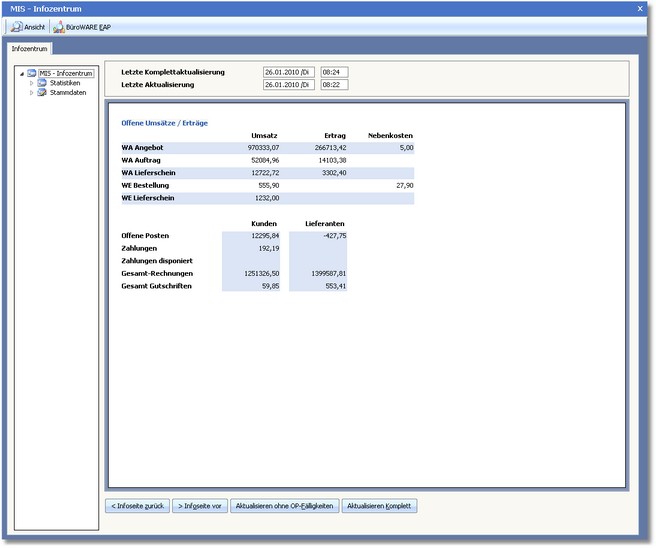Click the Letzte Komplettaktualisierung date field
This screenshot has width=656, height=548.
[x=289, y=73]
